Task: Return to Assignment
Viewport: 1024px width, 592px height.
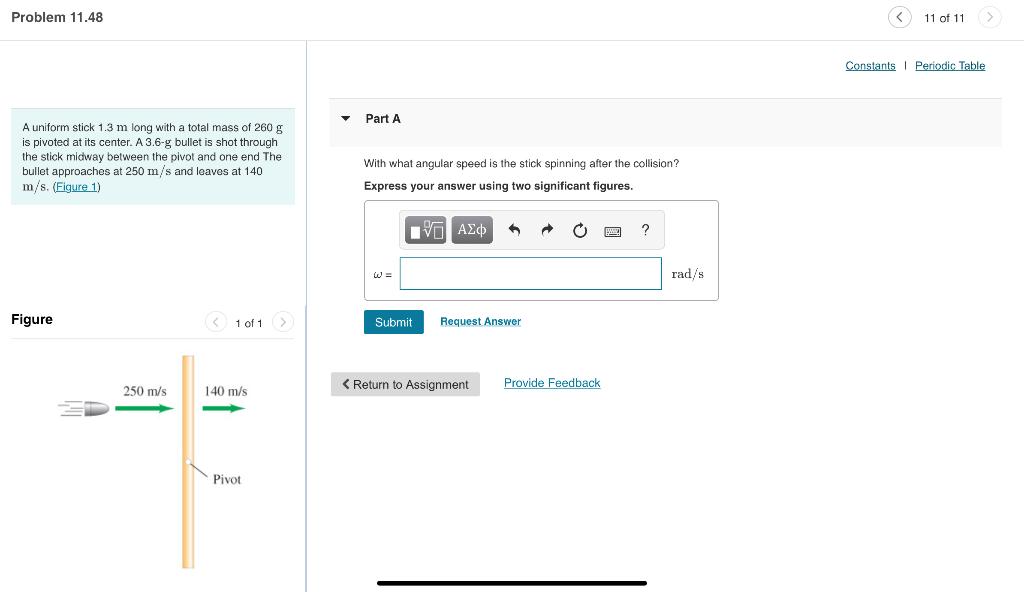Action: 406,384
